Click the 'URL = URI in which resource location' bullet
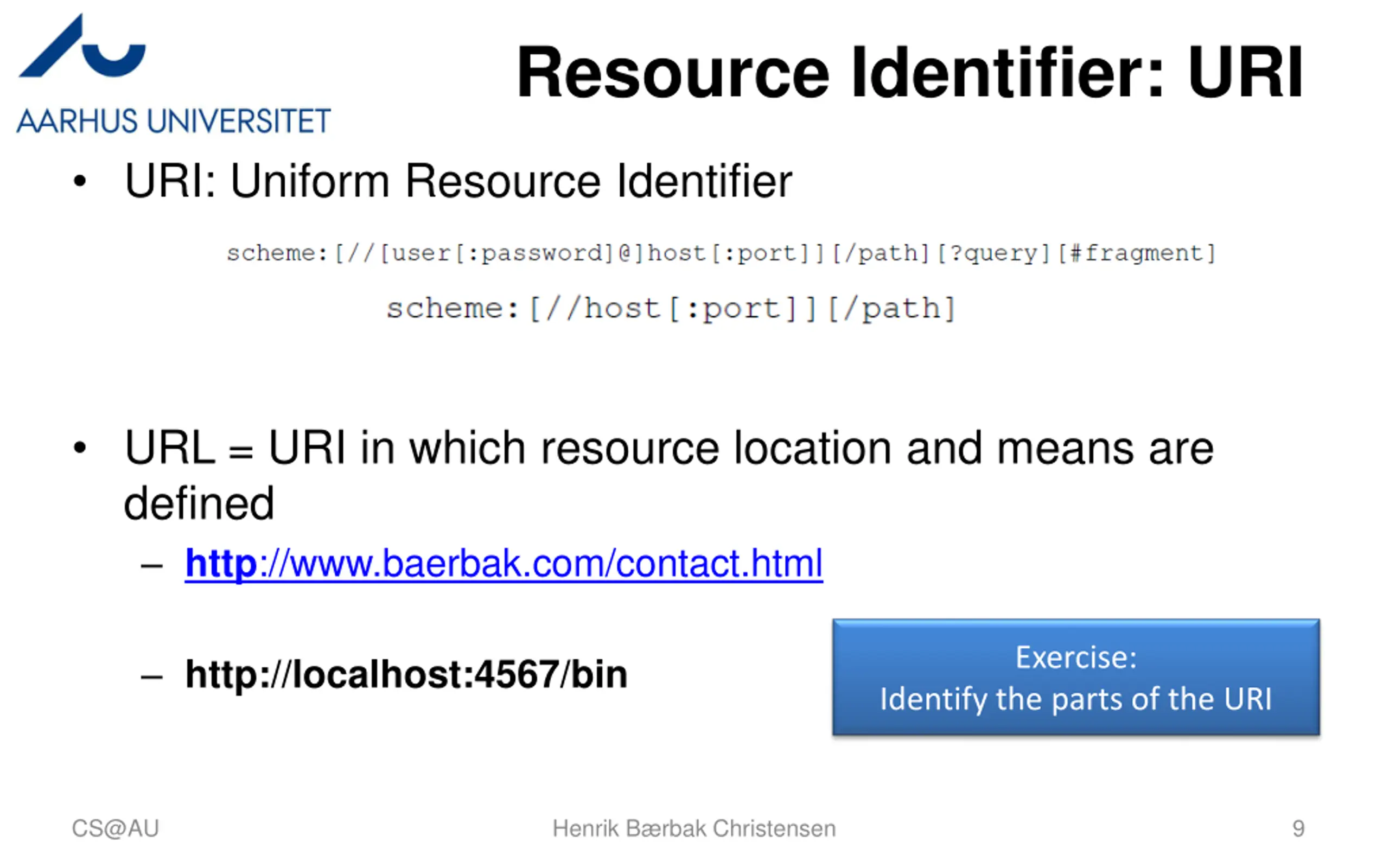Image resolution: width=1389 pixels, height=868 pixels. tap(669, 475)
